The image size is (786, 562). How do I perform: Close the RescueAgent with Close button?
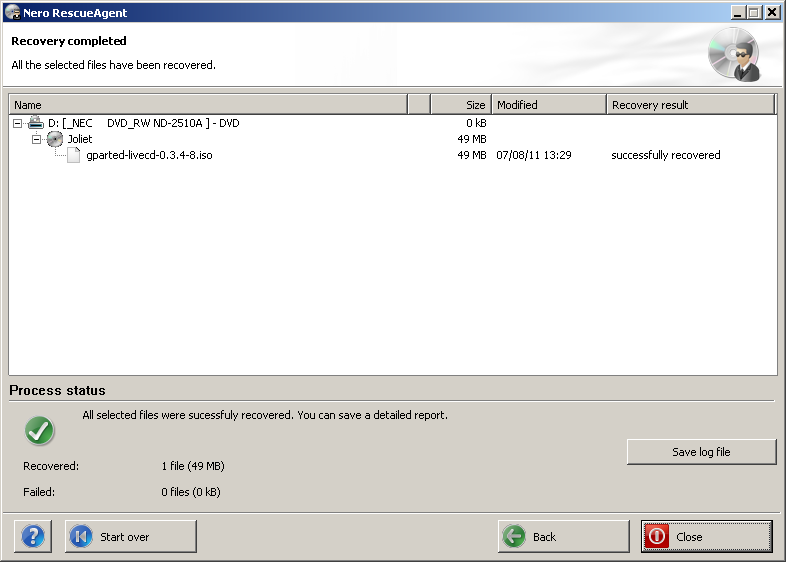tap(706, 536)
